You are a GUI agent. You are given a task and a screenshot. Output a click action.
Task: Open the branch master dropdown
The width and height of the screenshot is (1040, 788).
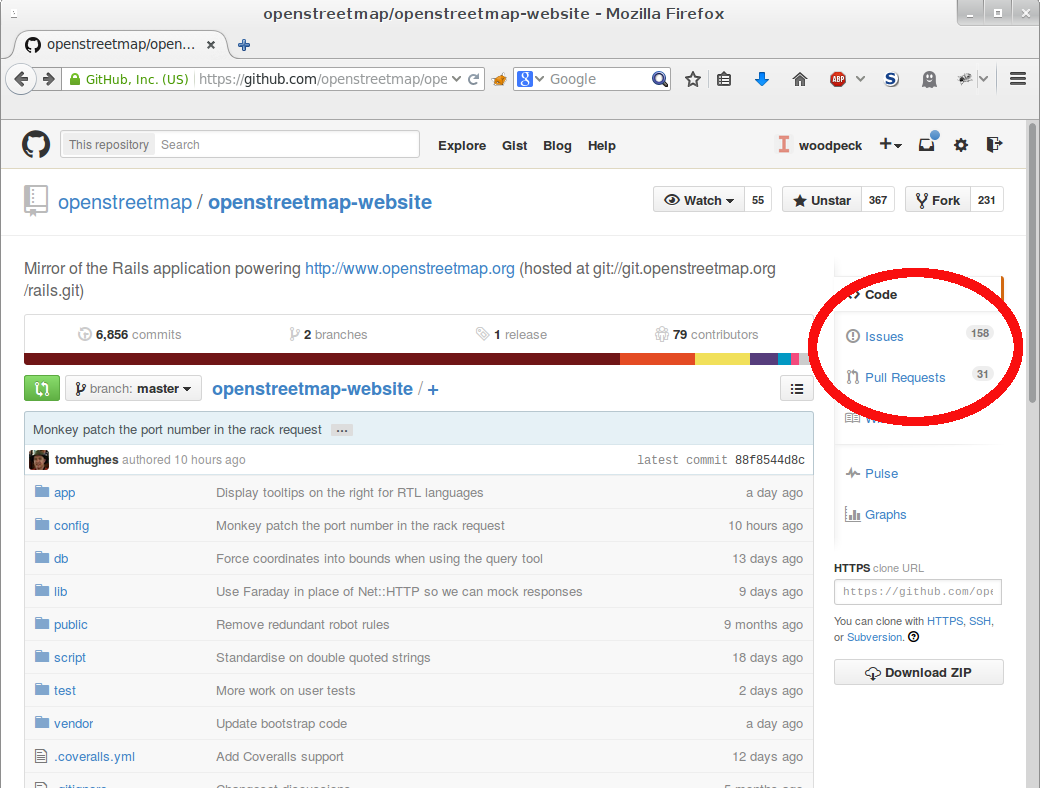click(133, 389)
